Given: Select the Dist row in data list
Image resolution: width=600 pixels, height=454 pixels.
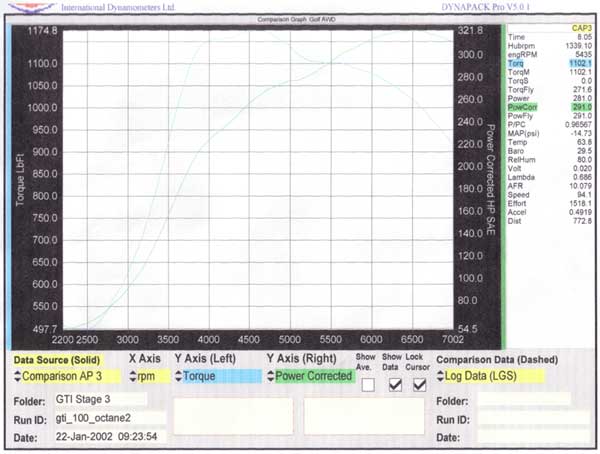Looking at the screenshot, I should pos(549,221).
